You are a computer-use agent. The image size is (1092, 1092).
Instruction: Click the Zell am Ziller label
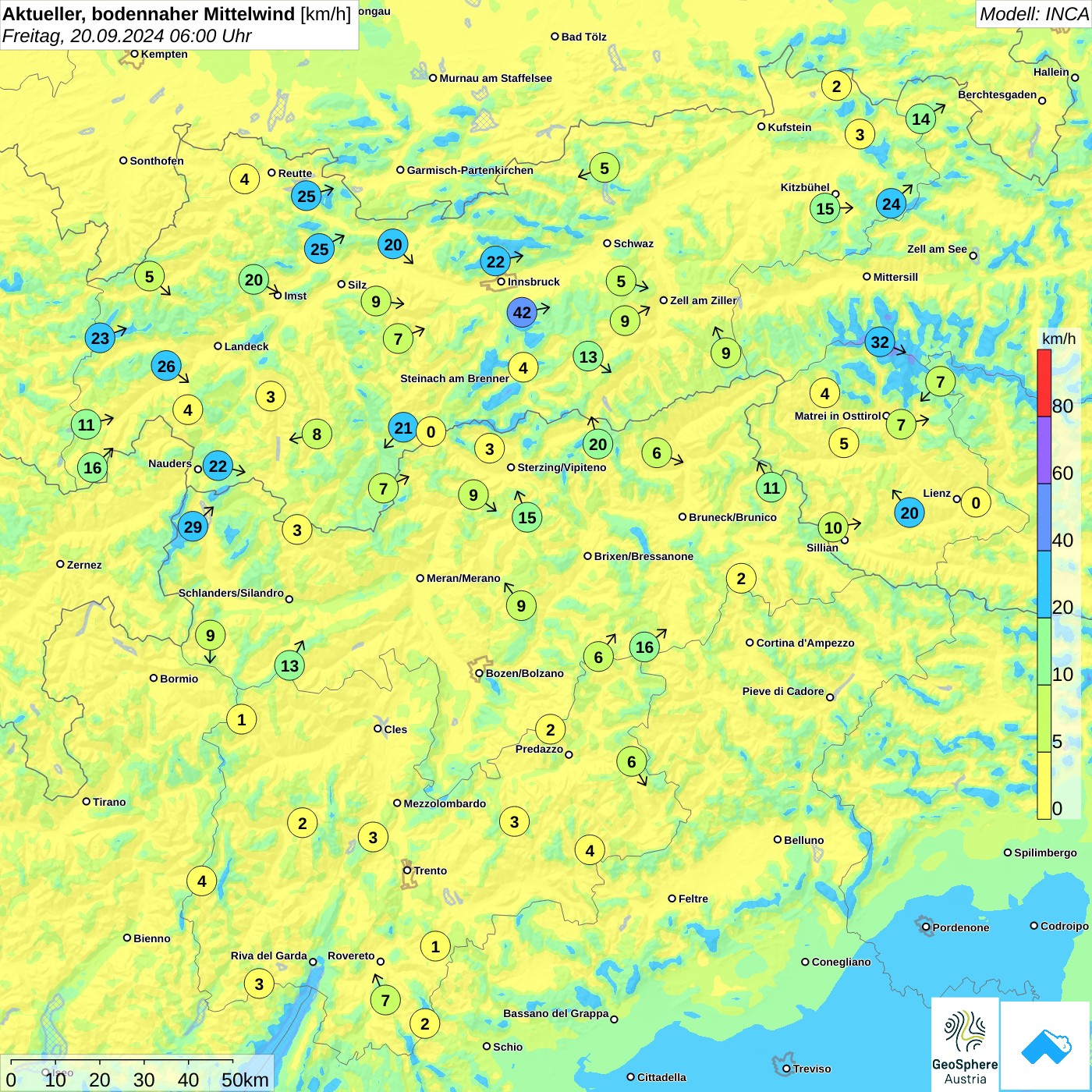[x=703, y=300]
